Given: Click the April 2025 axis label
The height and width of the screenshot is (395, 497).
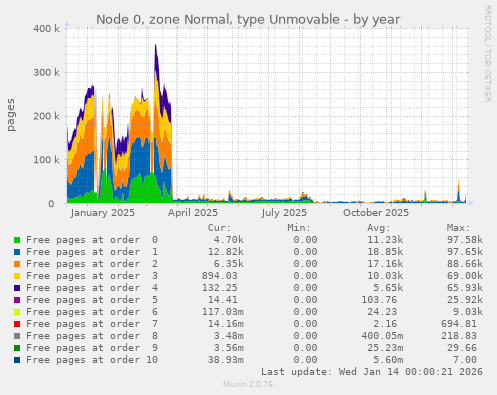Looking at the screenshot, I should (x=193, y=213).
